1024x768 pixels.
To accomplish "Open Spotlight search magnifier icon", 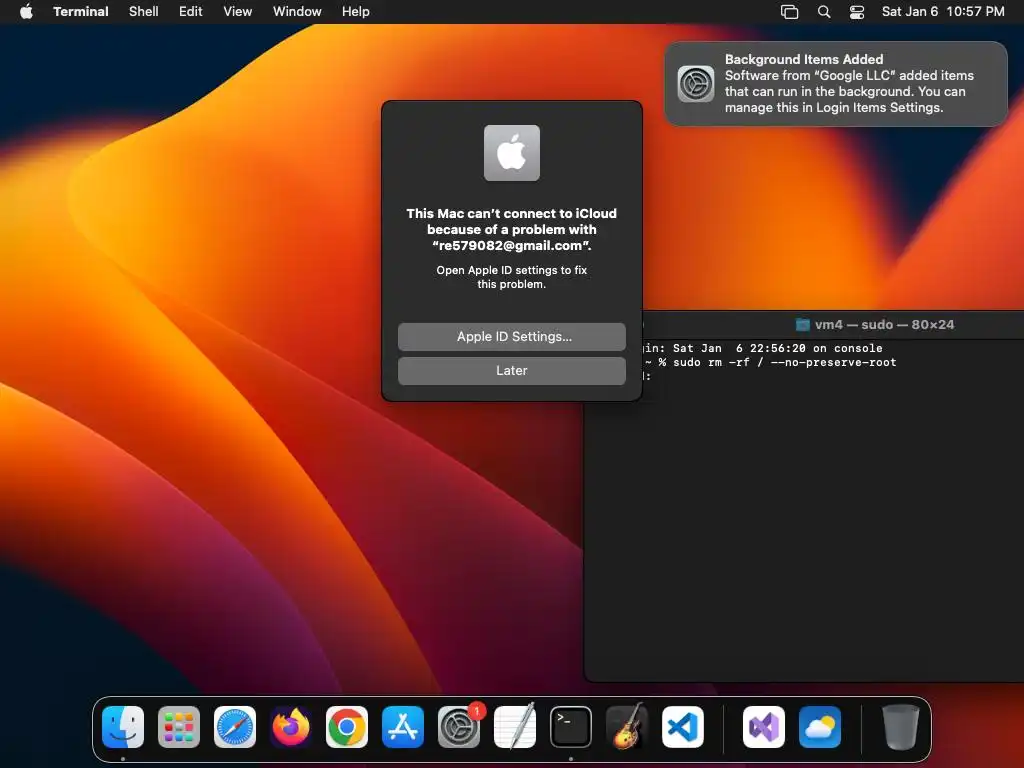I will click(x=824, y=12).
